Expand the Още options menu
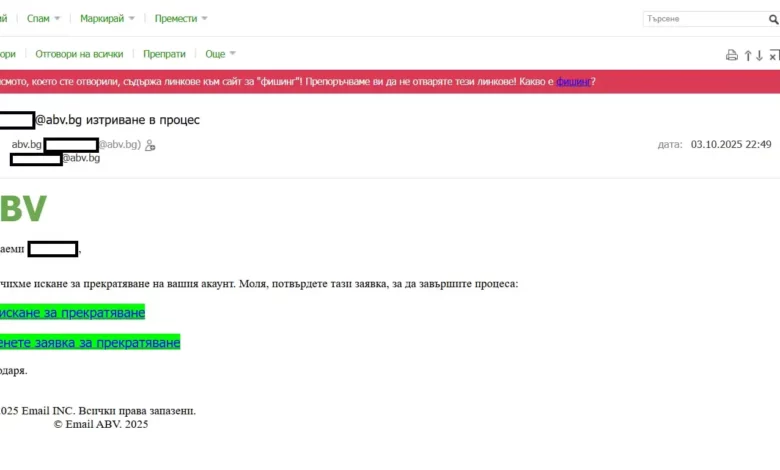Image resolution: width=780 pixels, height=470 pixels. (220, 54)
